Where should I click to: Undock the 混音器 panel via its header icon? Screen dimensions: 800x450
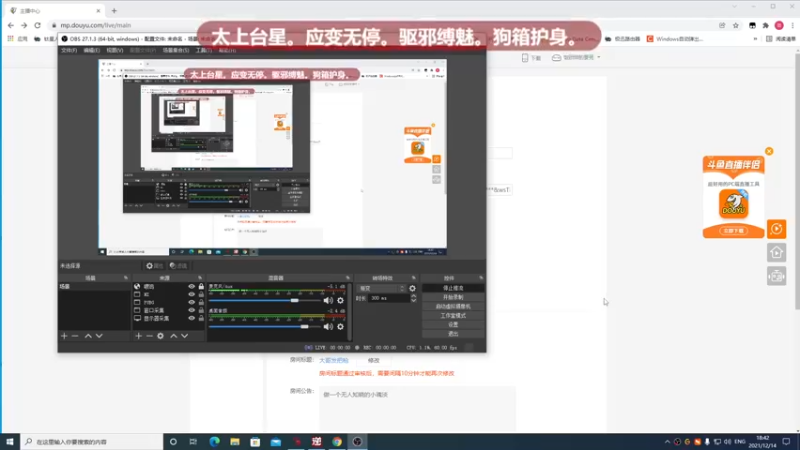pos(348,278)
